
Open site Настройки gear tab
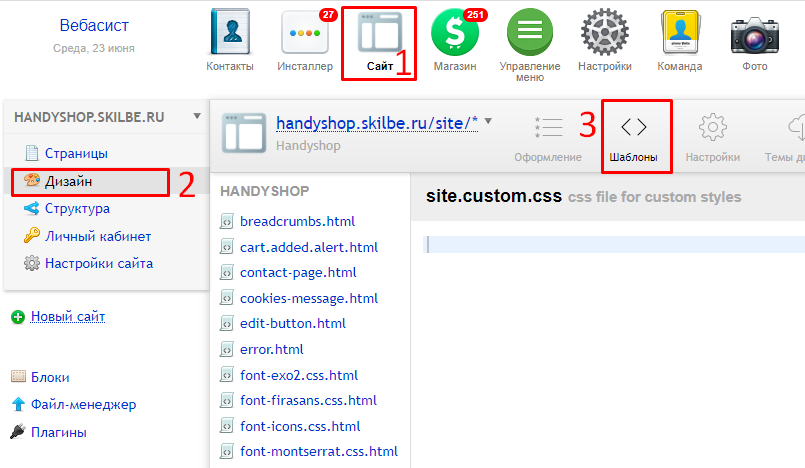(712, 136)
